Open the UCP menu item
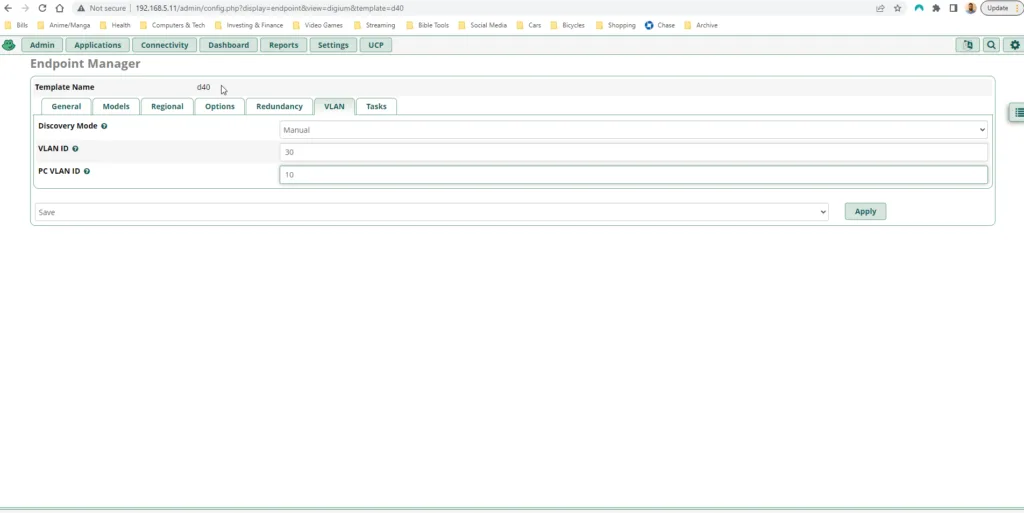The image size is (1024, 513). pos(376,45)
